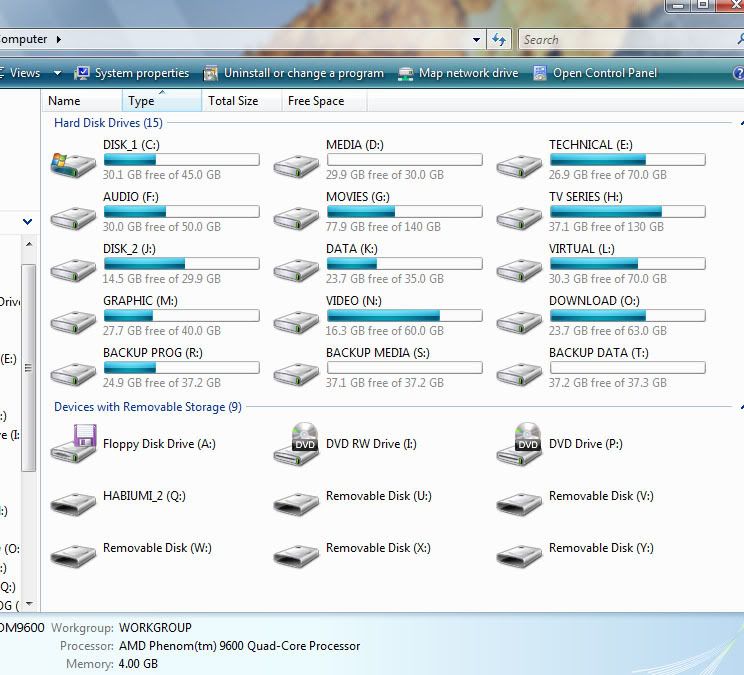
Task: Expand the Views dropdown arrow
Action: 57,73
